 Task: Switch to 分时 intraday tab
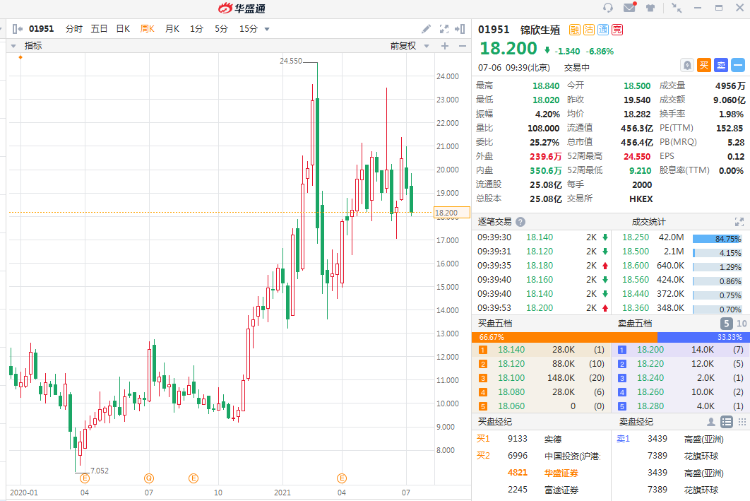click(74, 29)
